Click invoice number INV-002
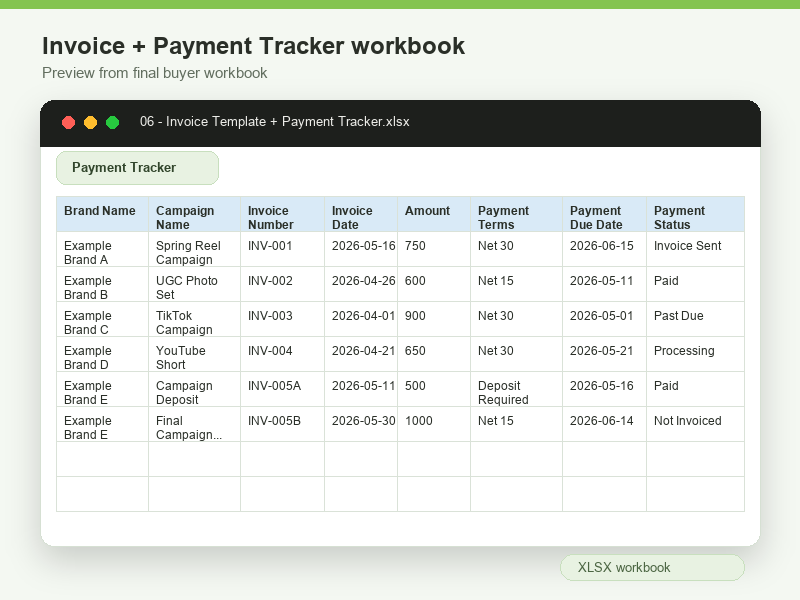The width and height of the screenshot is (800, 600). tap(282, 284)
